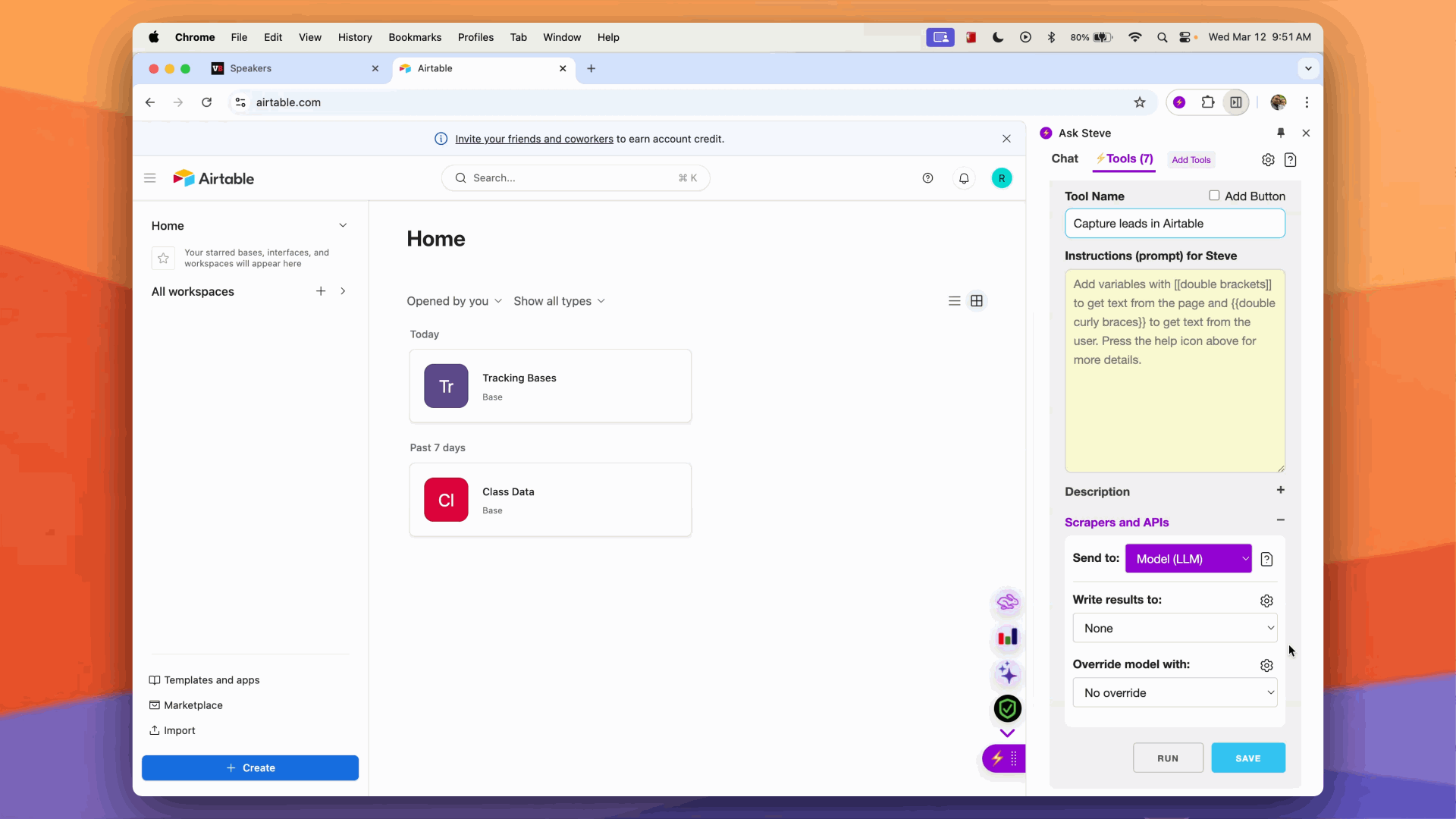
Task: Click the purple rabbit floating icon
Action: [1007, 603]
